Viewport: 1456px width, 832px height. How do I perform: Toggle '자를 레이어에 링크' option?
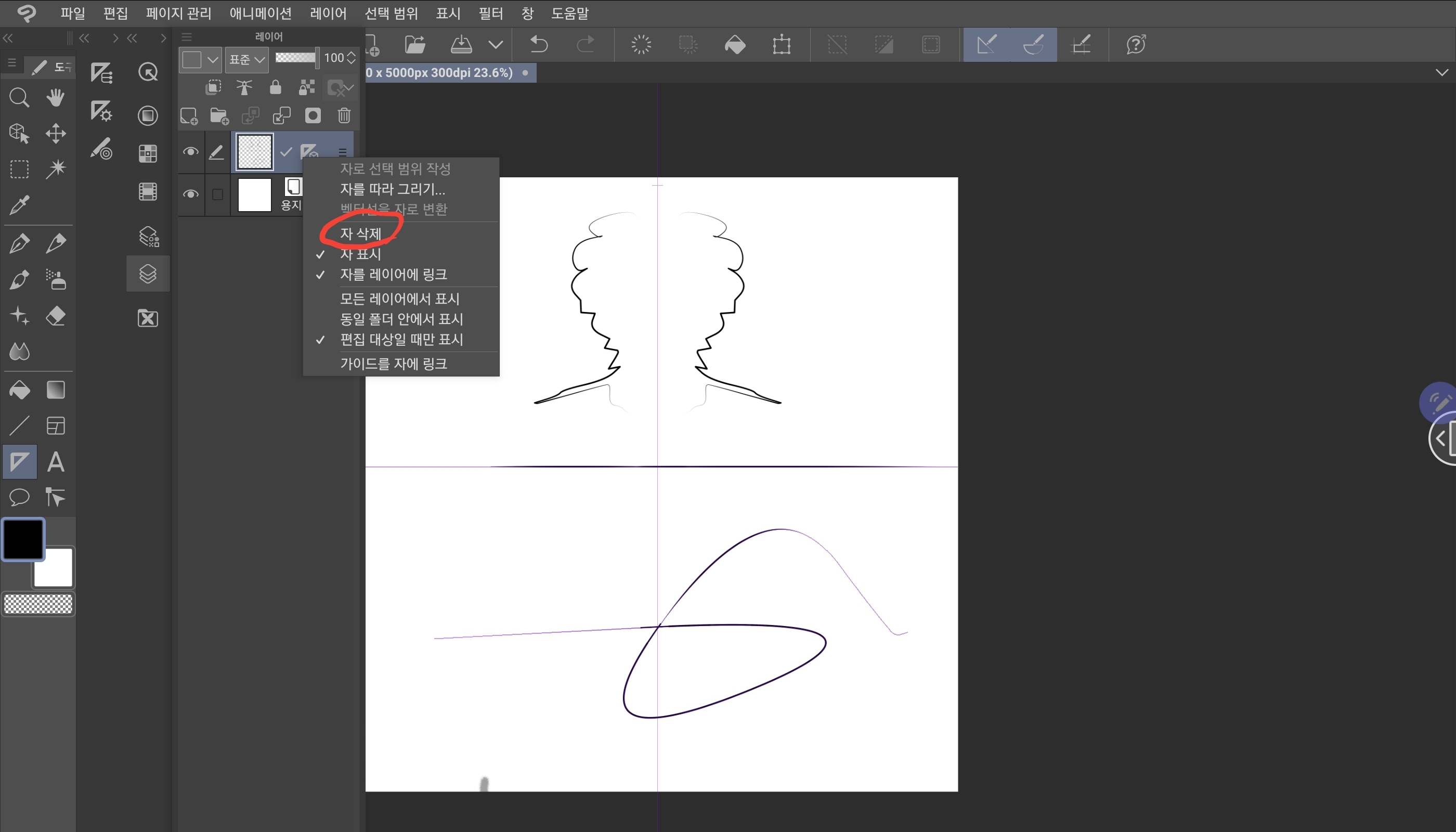coord(393,275)
